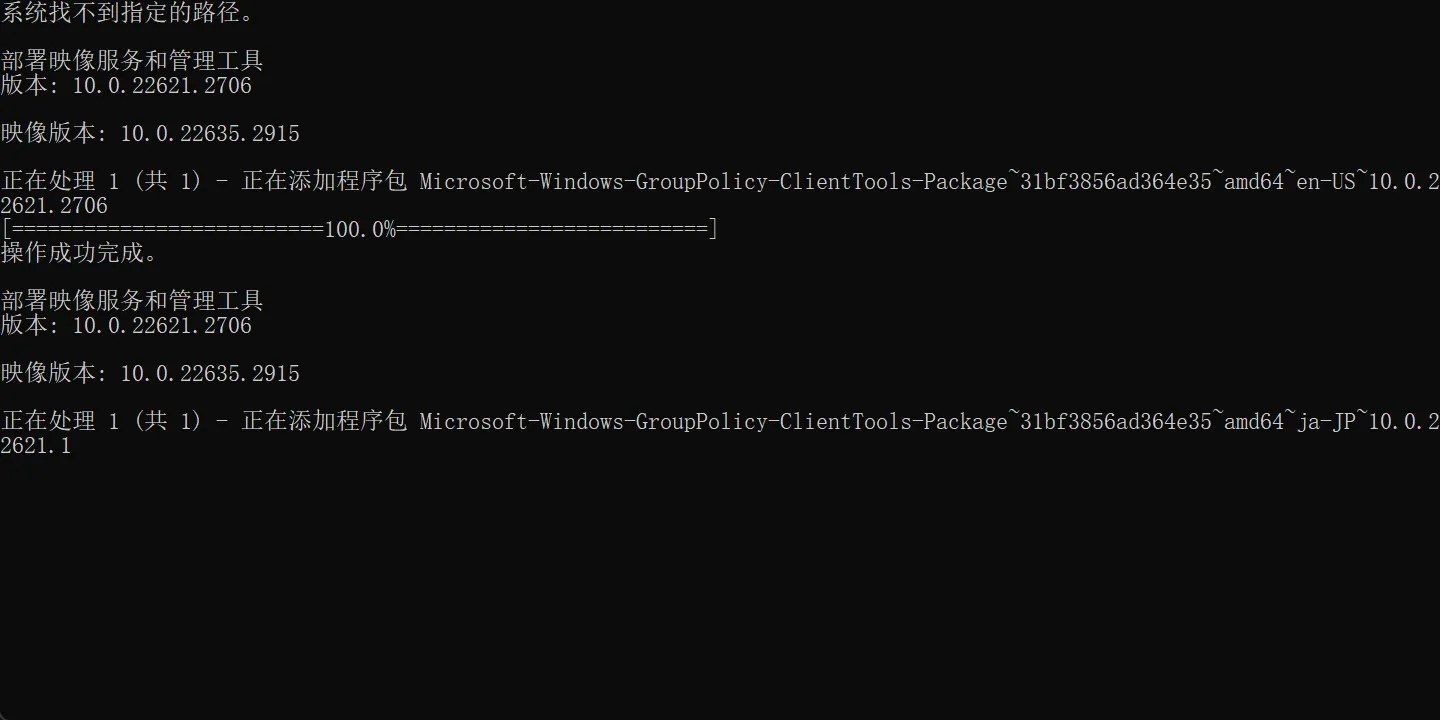Click the second deployment tool title line

tap(132, 301)
